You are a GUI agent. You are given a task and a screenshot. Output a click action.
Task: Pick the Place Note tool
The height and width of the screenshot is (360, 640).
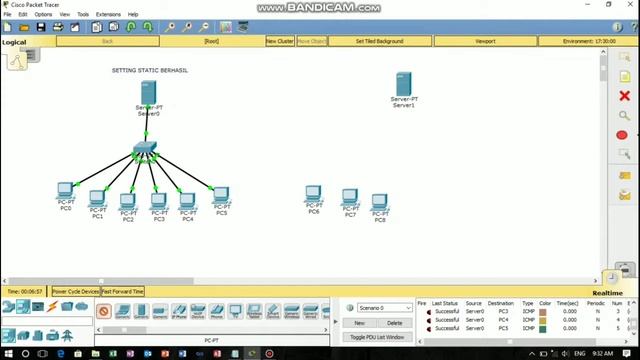tap(624, 77)
